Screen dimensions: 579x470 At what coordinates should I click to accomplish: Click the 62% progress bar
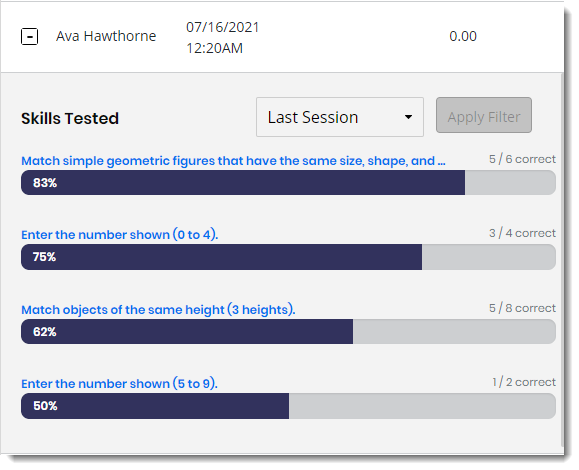click(288, 332)
